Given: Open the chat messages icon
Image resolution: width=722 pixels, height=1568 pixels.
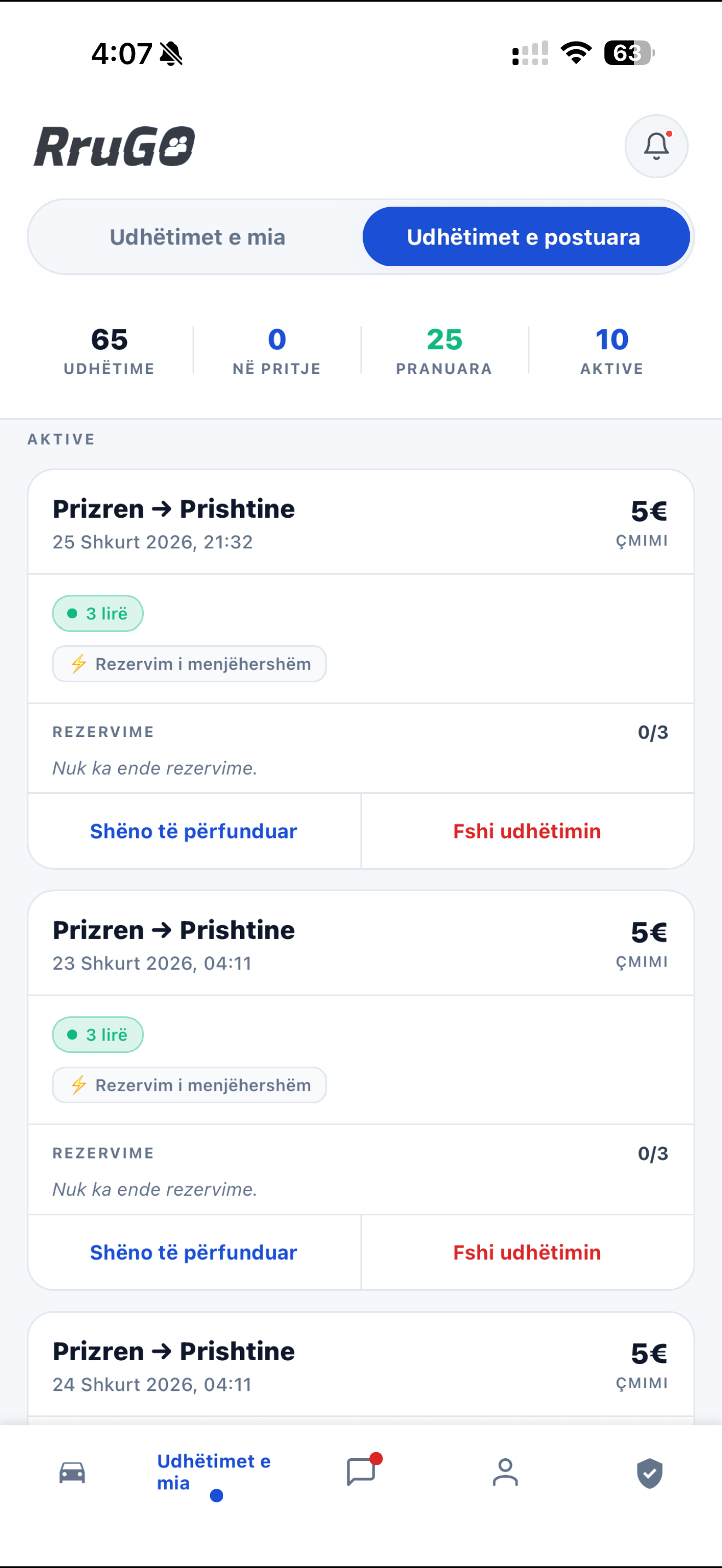Looking at the screenshot, I should tap(361, 1472).
